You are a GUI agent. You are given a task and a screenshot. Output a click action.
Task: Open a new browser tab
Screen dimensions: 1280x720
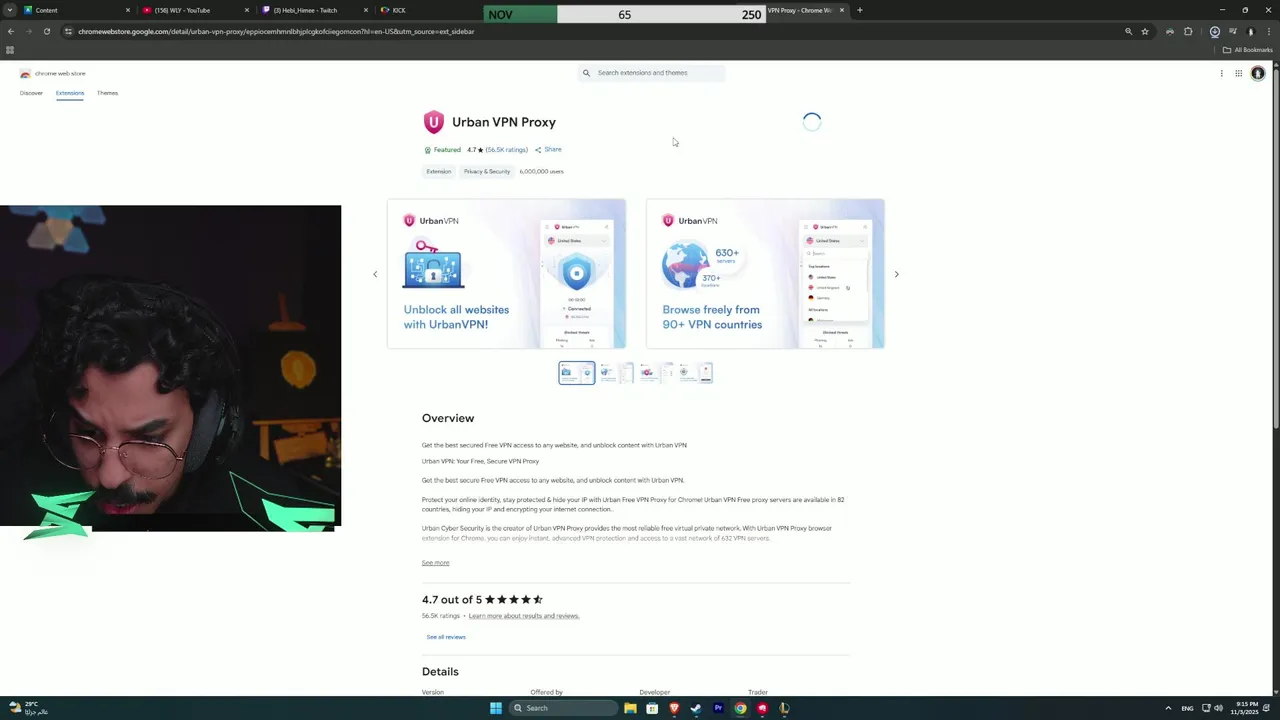(859, 10)
